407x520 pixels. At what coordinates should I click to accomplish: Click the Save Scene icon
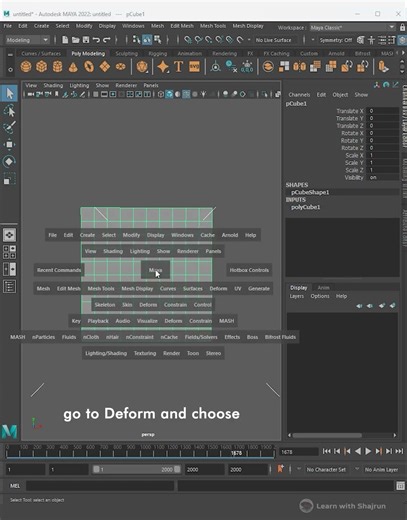point(86,40)
